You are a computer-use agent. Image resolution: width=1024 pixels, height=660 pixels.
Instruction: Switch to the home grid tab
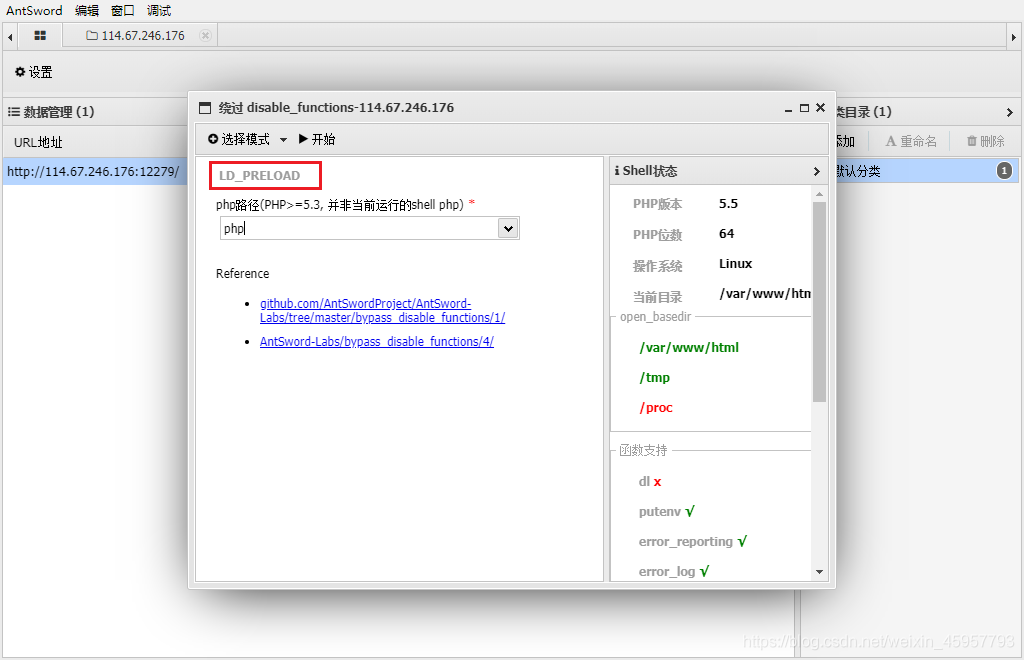(40, 35)
